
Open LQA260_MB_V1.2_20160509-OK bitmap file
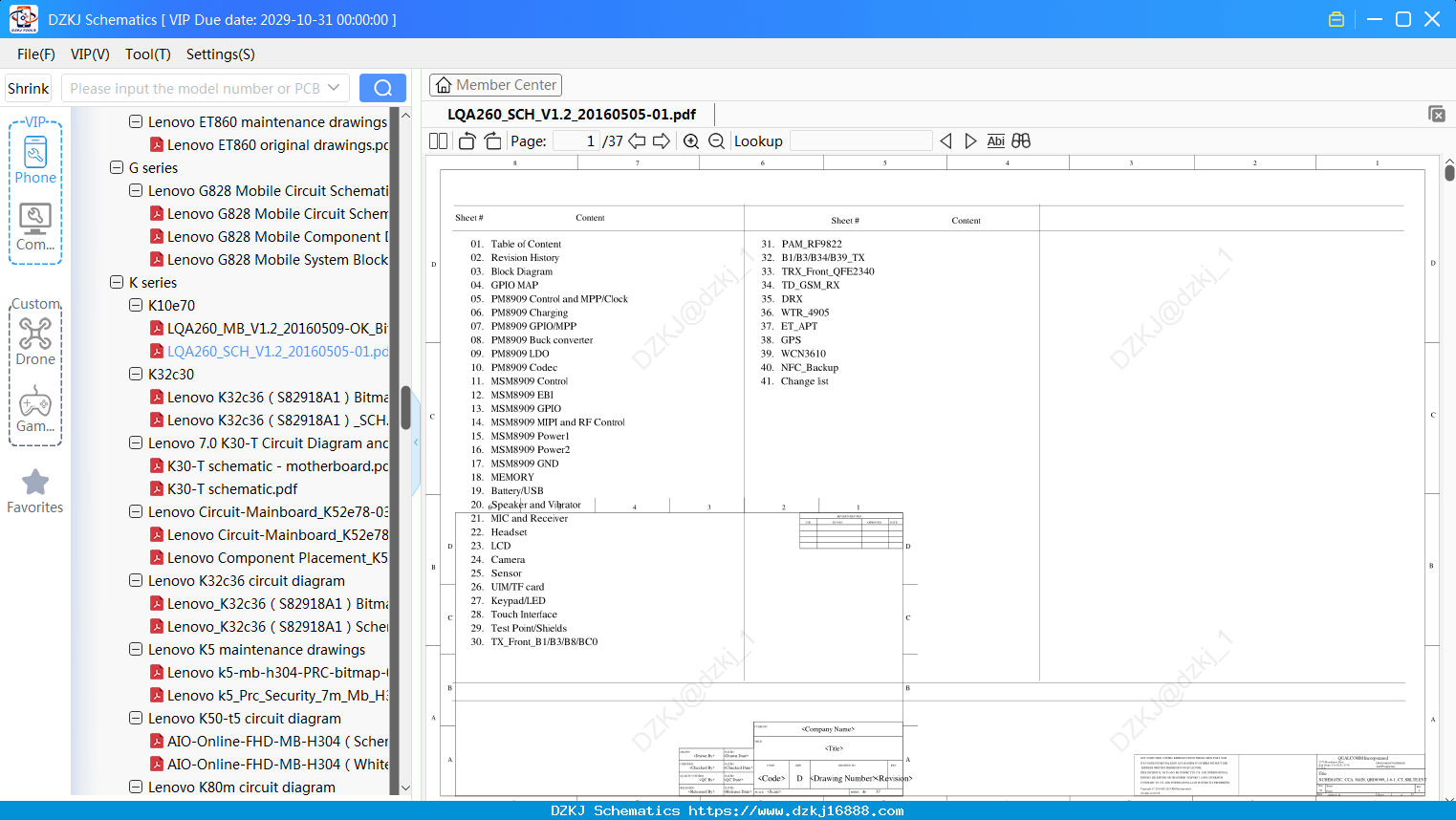click(269, 328)
